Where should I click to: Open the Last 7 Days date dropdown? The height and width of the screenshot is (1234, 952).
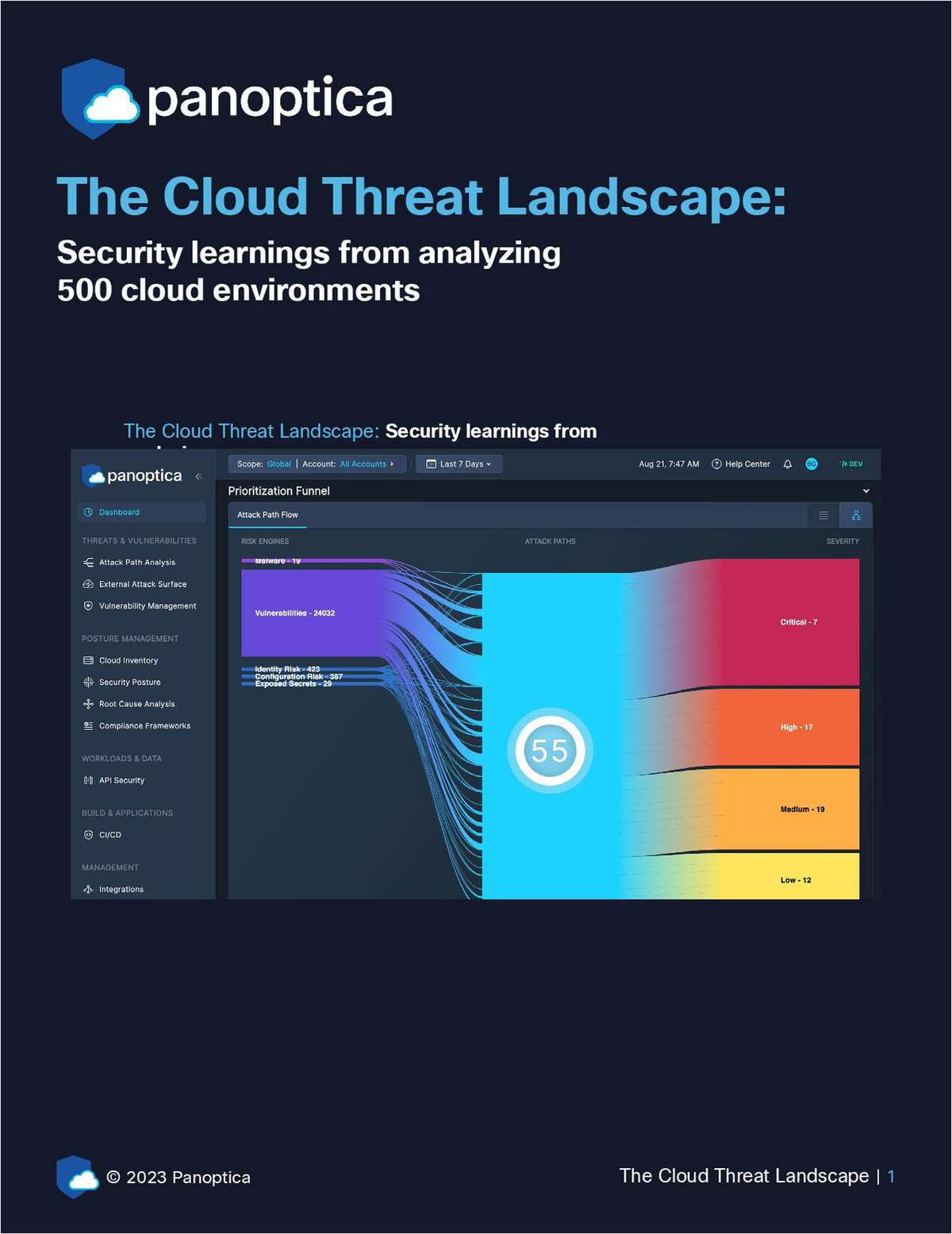(x=459, y=464)
